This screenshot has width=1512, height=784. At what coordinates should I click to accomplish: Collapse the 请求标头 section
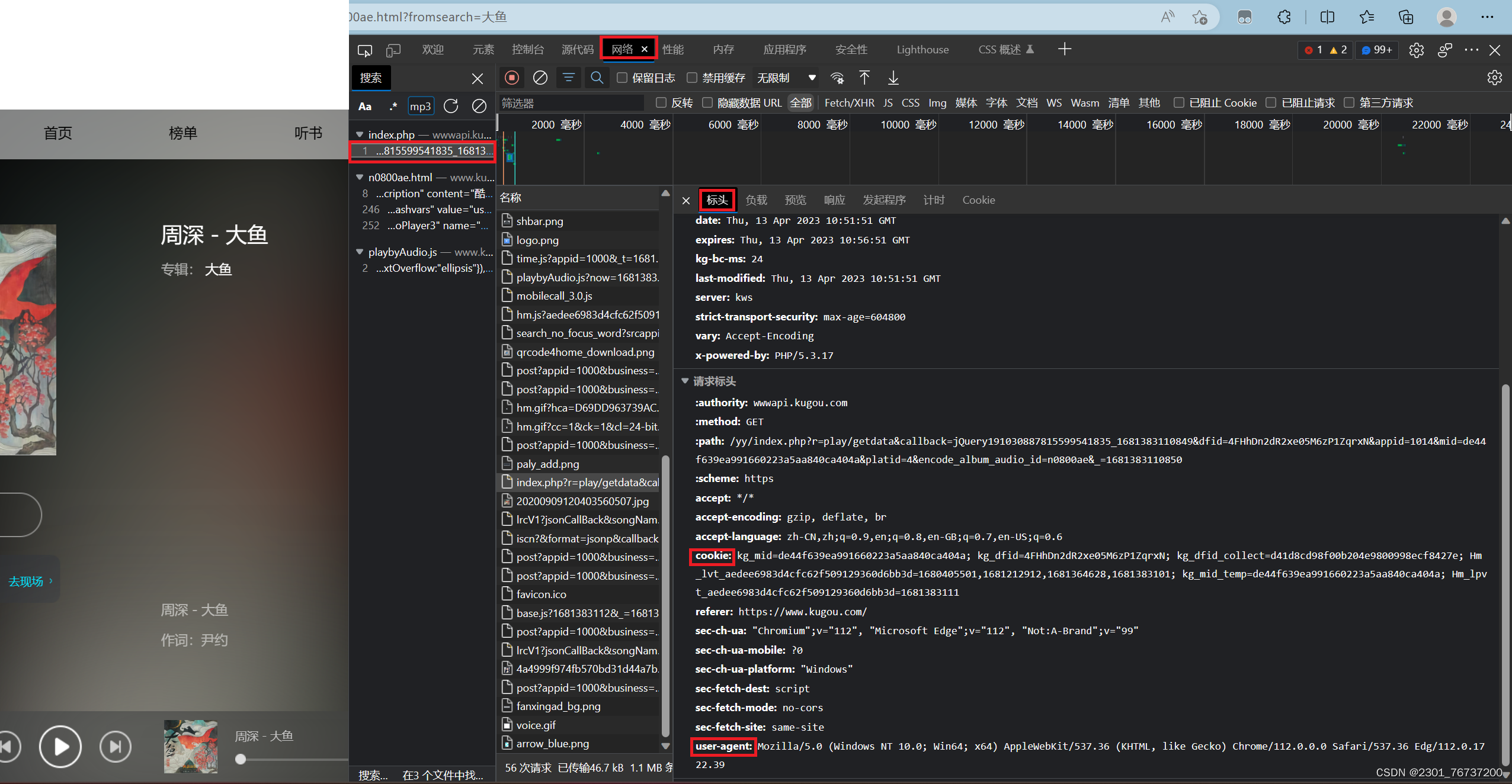(685, 381)
